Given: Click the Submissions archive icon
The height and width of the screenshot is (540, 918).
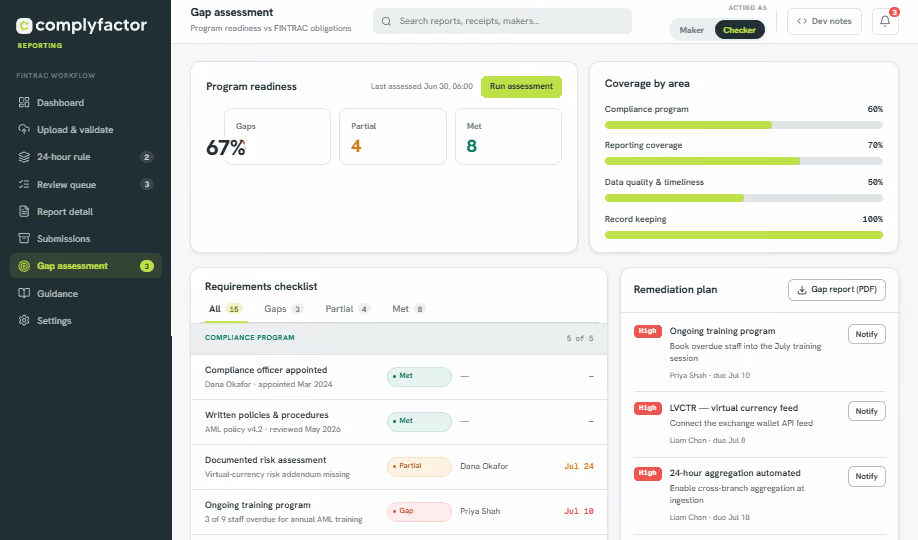Looking at the screenshot, I should click(x=24, y=238).
